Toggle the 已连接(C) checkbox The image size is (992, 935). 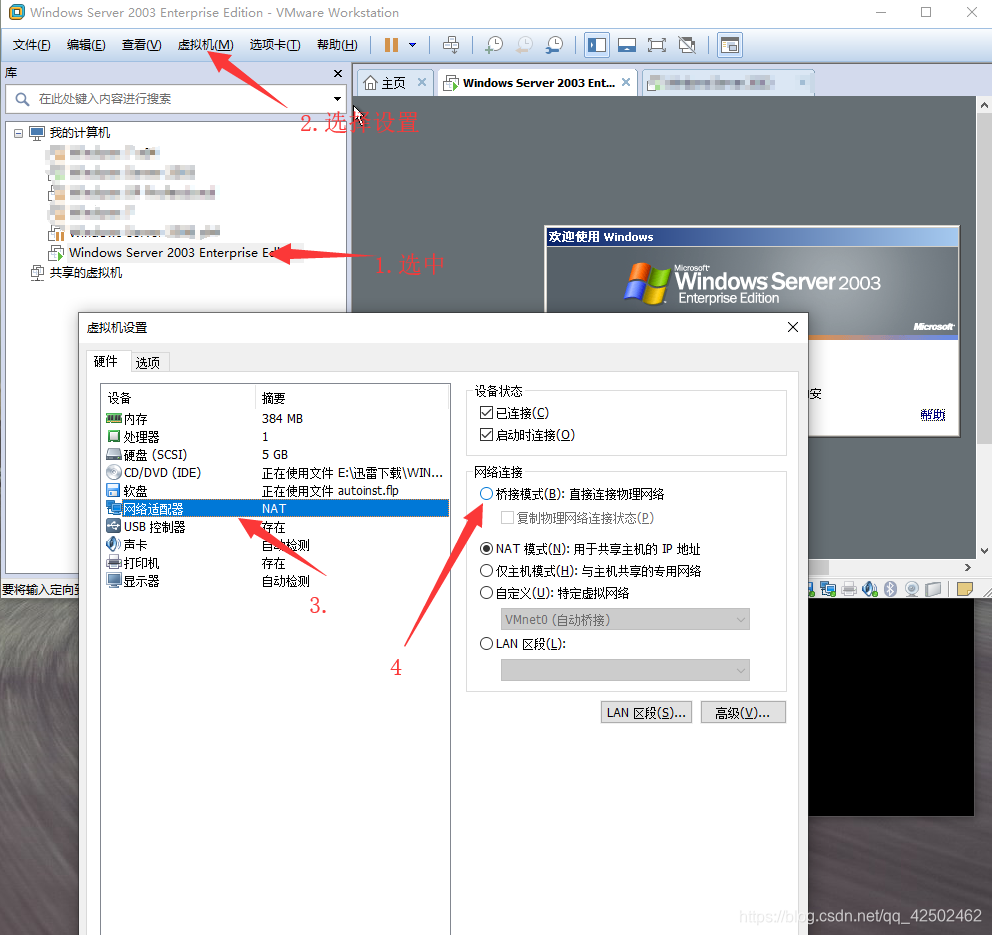[486, 413]
